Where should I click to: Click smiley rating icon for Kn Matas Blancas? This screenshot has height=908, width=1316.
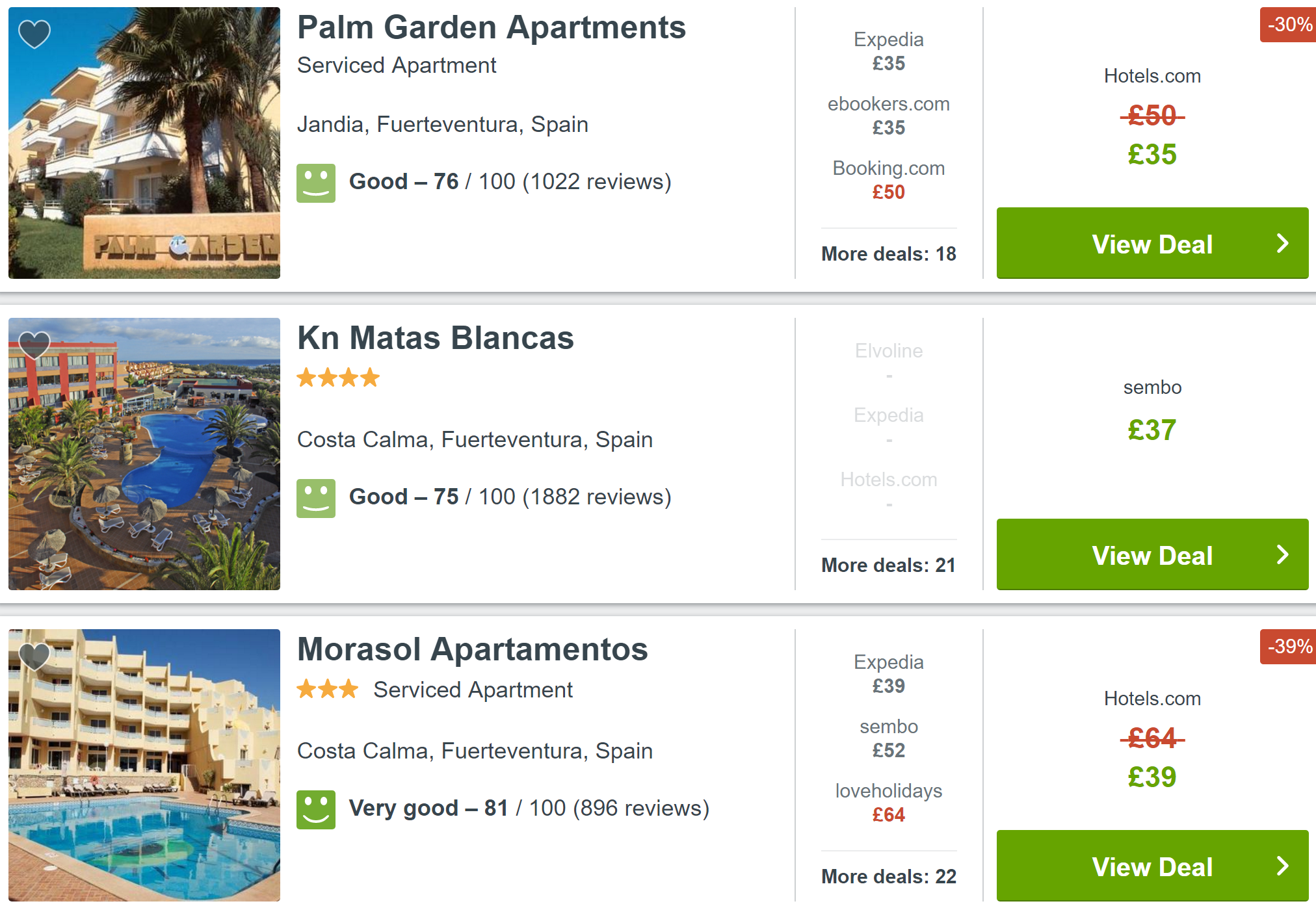pyautogui.click(x=316, y=498)
